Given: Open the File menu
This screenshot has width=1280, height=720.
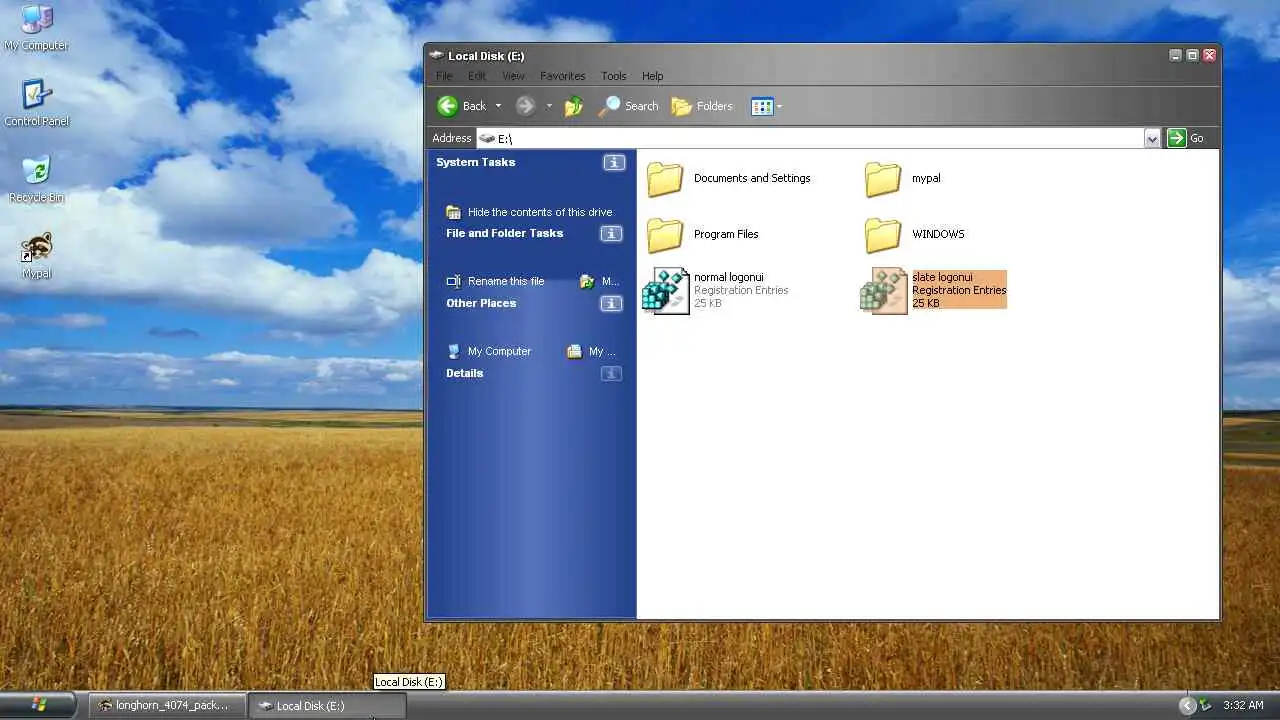Looking at the screenshot, I should click(x=444, y=76).
